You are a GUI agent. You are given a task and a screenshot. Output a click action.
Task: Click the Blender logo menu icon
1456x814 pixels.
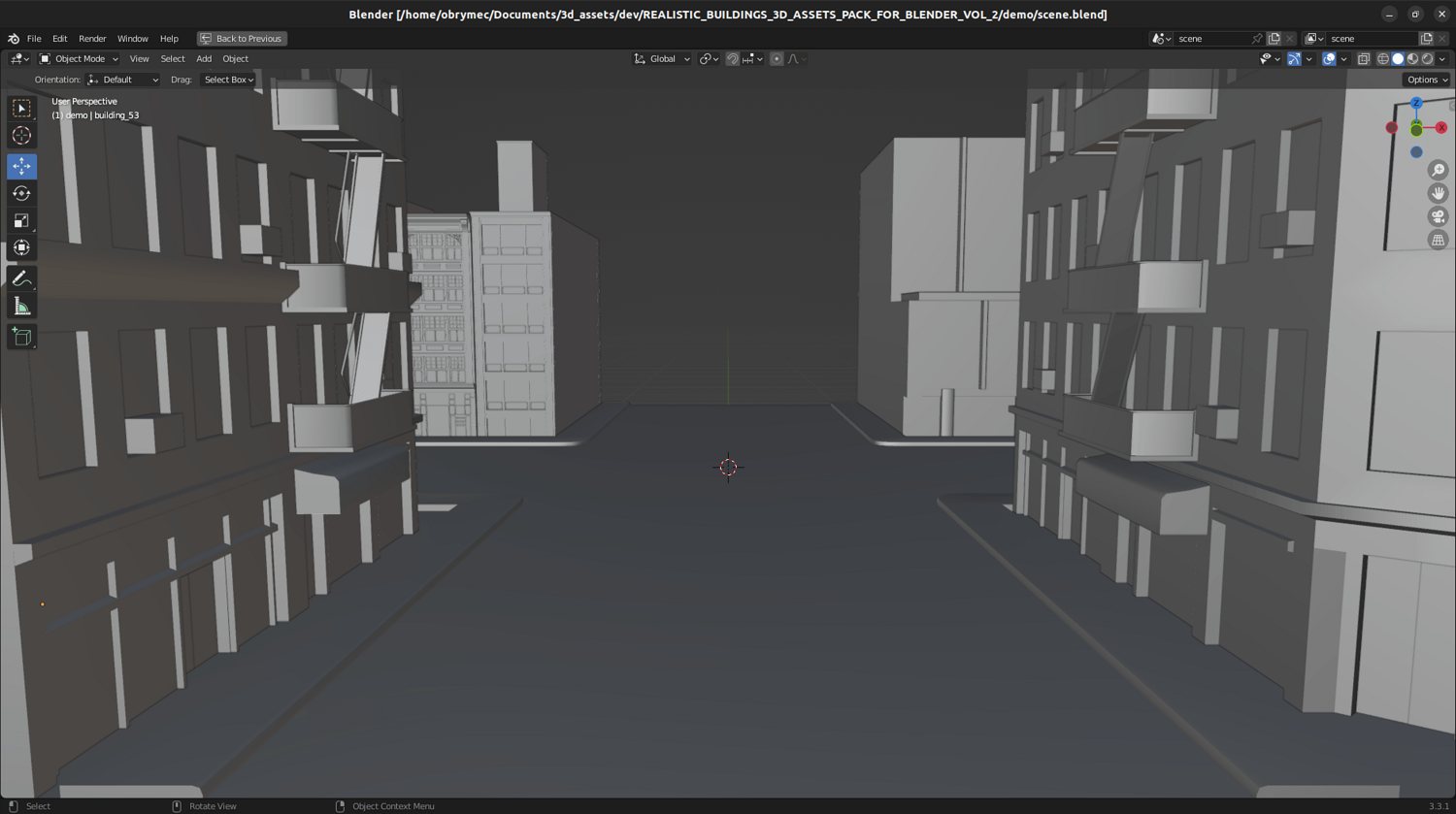click(x=14, y=39)
